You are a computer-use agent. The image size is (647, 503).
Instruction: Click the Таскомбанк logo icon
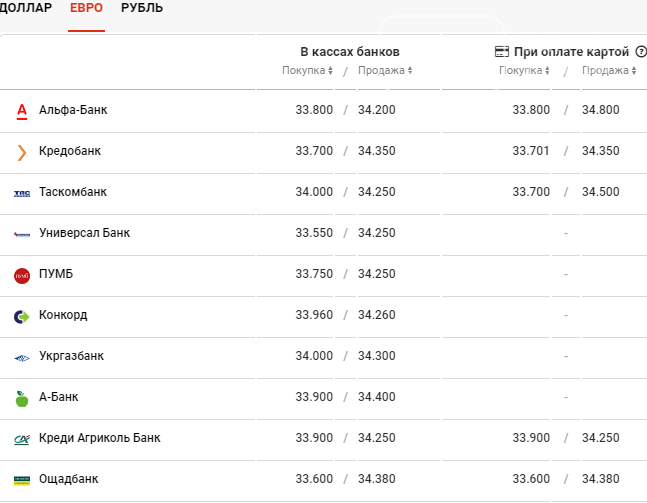click(22, 192)
